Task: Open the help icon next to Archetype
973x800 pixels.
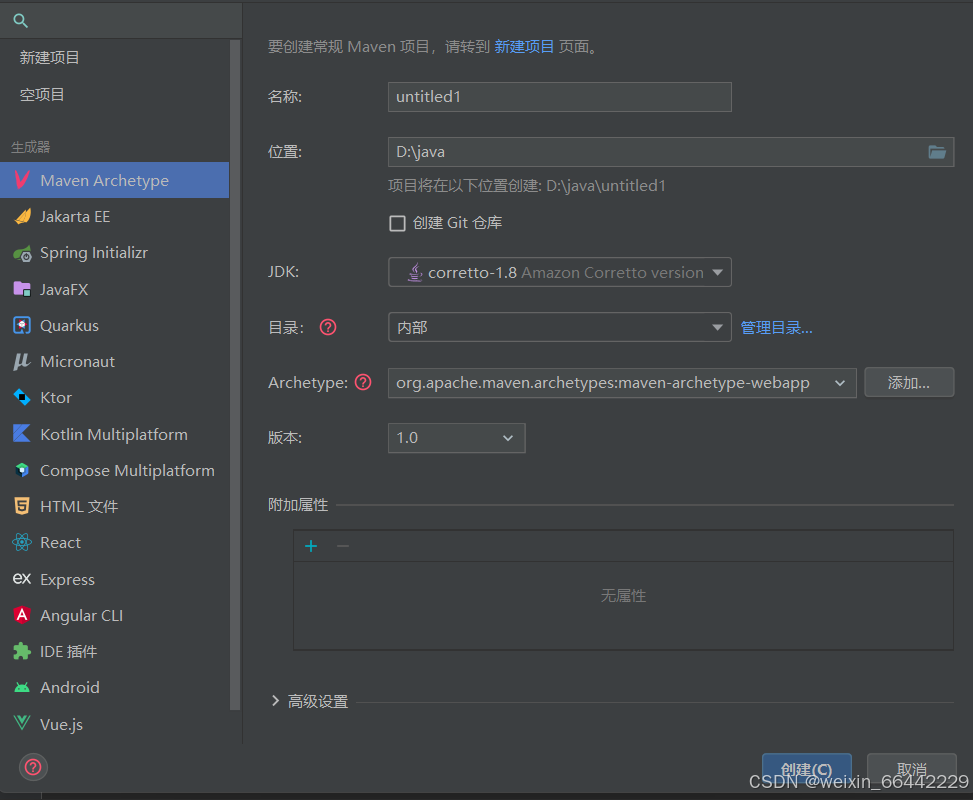Action: [x=363, y=382]
